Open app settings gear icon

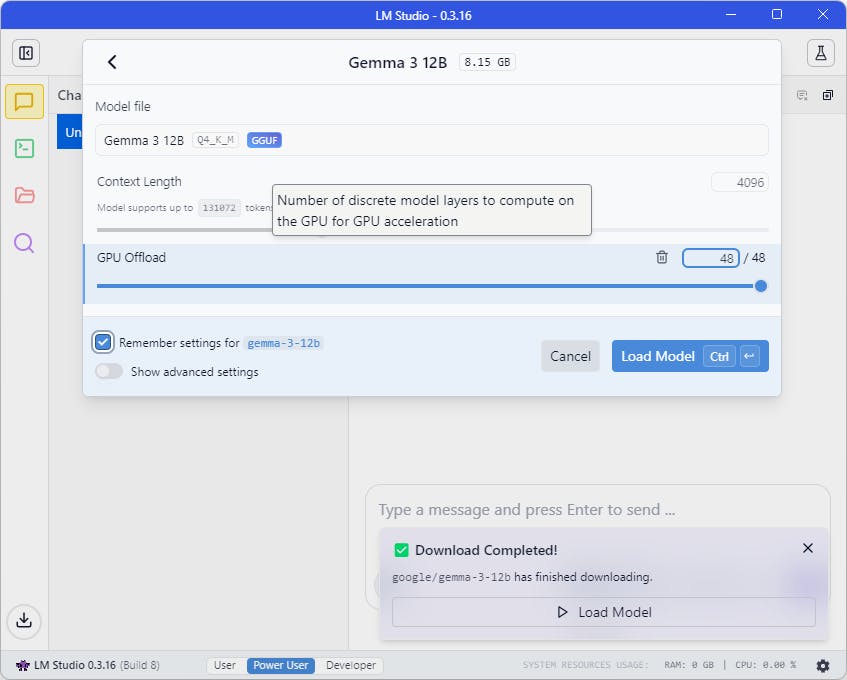click(823, 665)
